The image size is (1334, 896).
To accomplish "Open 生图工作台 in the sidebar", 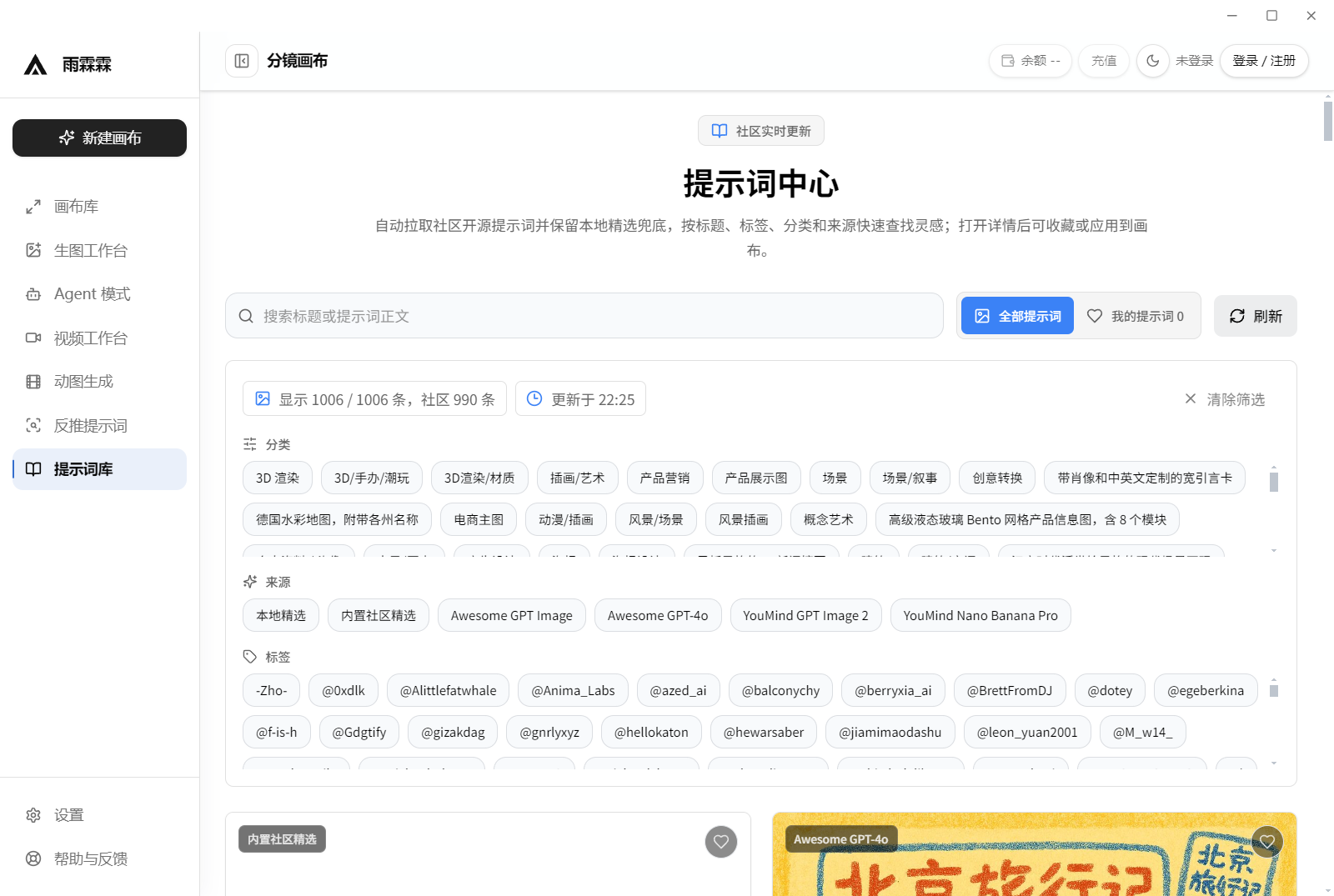I will point(99,250).
